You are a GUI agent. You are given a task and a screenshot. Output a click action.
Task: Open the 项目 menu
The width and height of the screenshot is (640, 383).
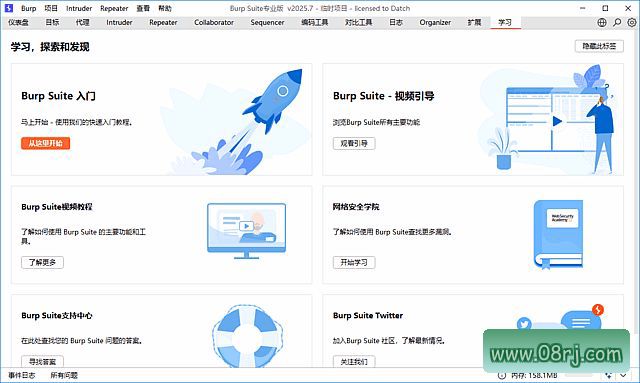51,8
